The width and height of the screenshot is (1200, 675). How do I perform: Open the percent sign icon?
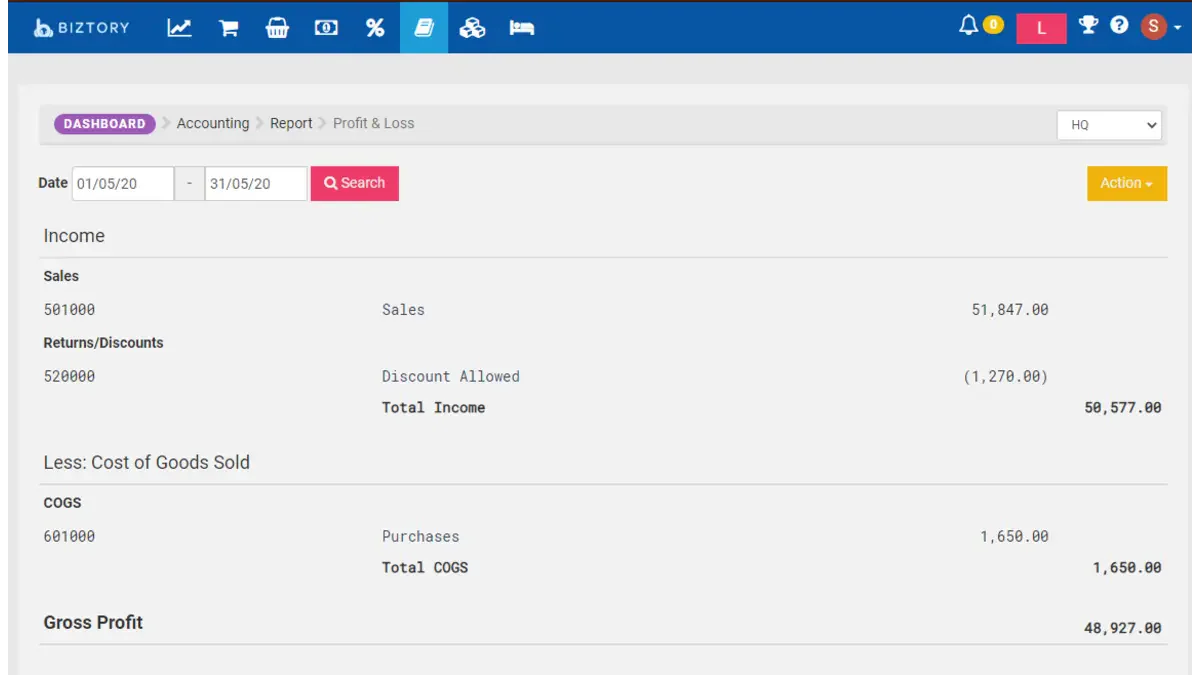375,28
